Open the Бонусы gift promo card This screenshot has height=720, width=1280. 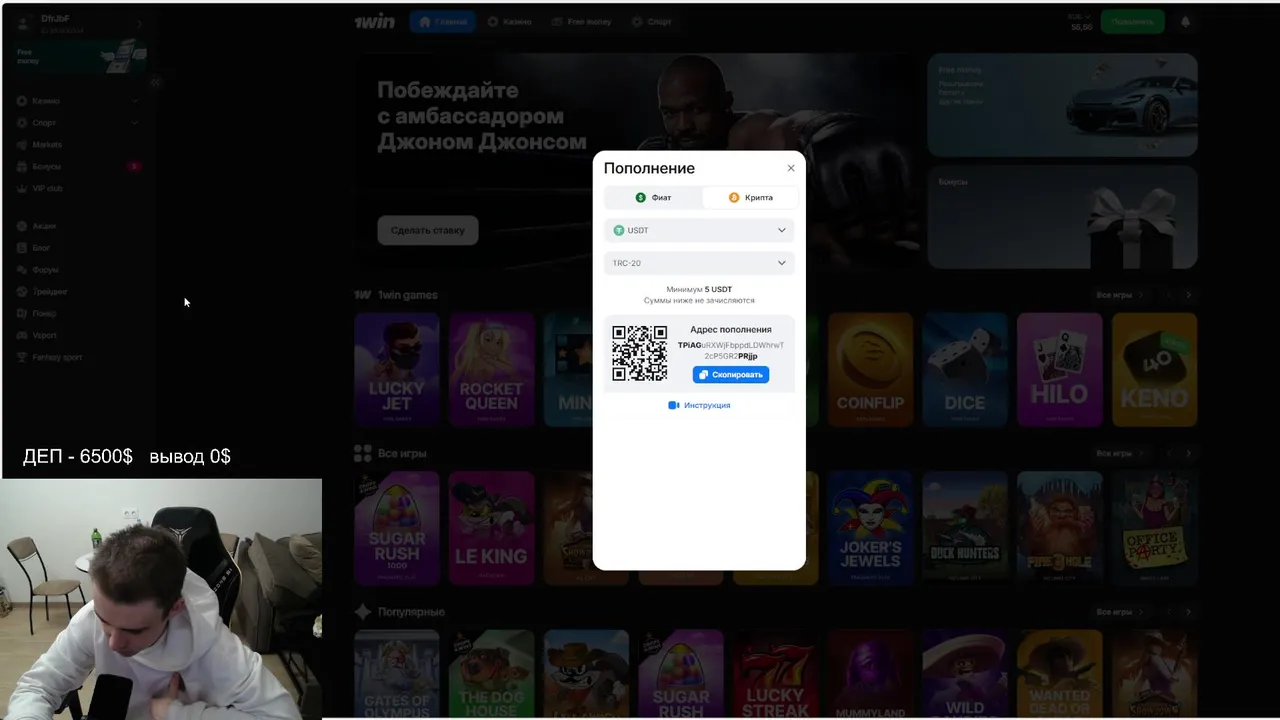pos(1062,217)
